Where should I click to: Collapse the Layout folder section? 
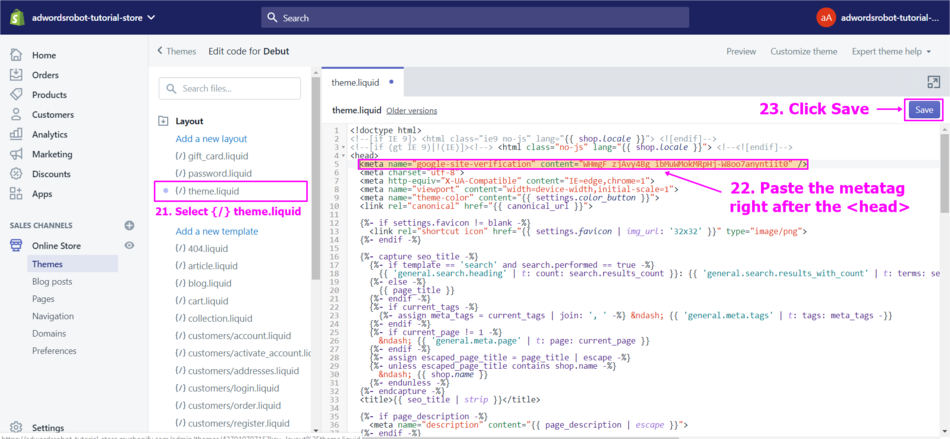(164, 121)
